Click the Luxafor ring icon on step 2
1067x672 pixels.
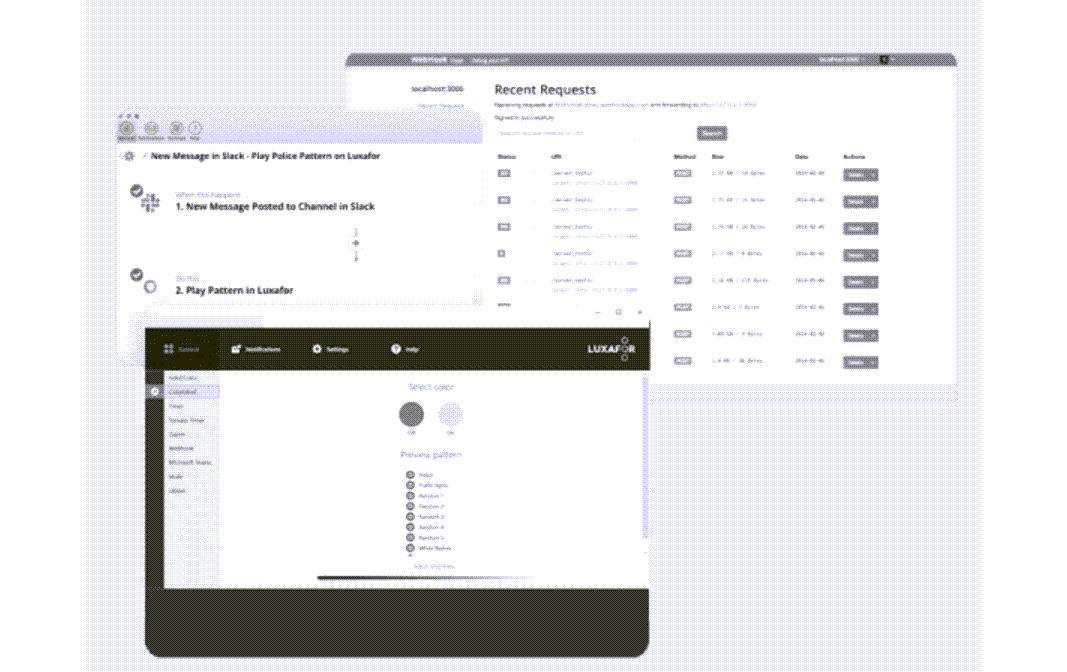150,287
